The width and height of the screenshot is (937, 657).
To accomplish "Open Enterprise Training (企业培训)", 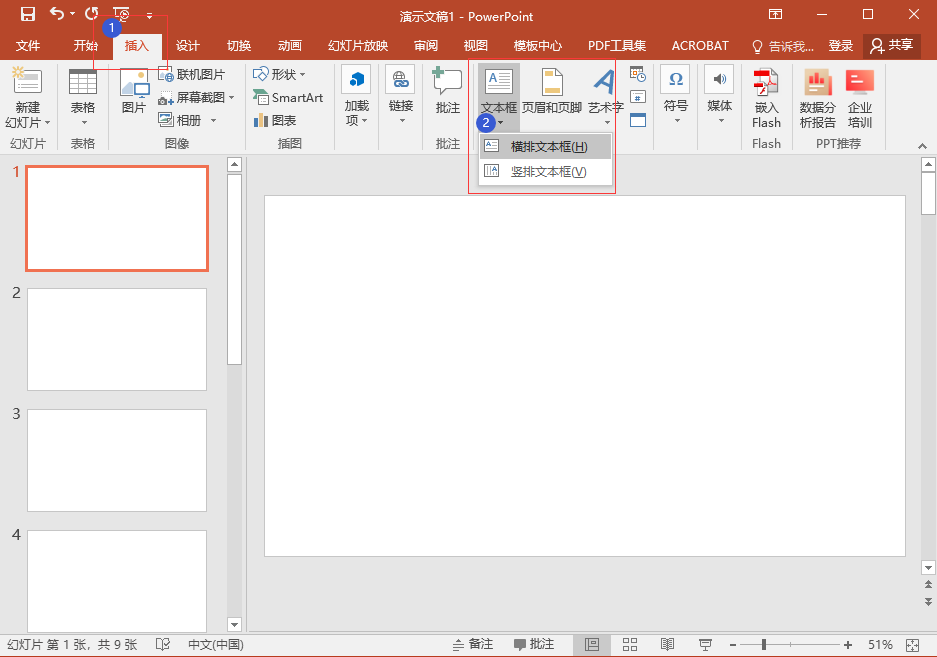I will coord(860,99).
